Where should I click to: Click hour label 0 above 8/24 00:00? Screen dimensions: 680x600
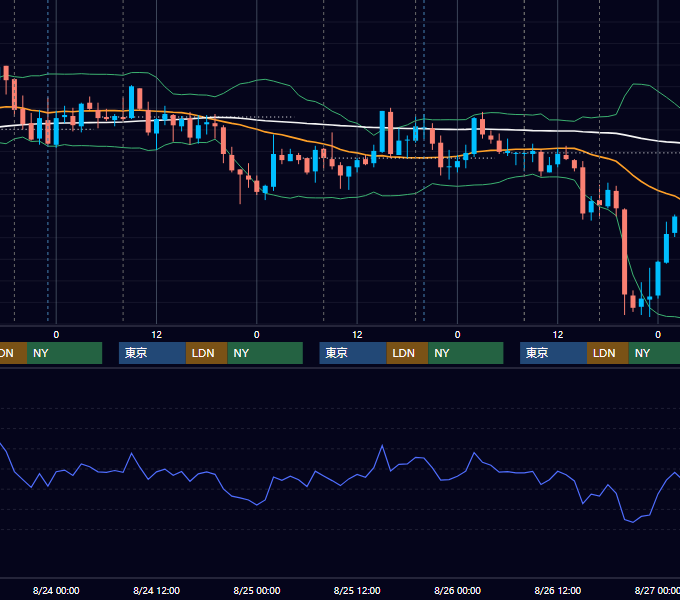[x=56, y=335]
